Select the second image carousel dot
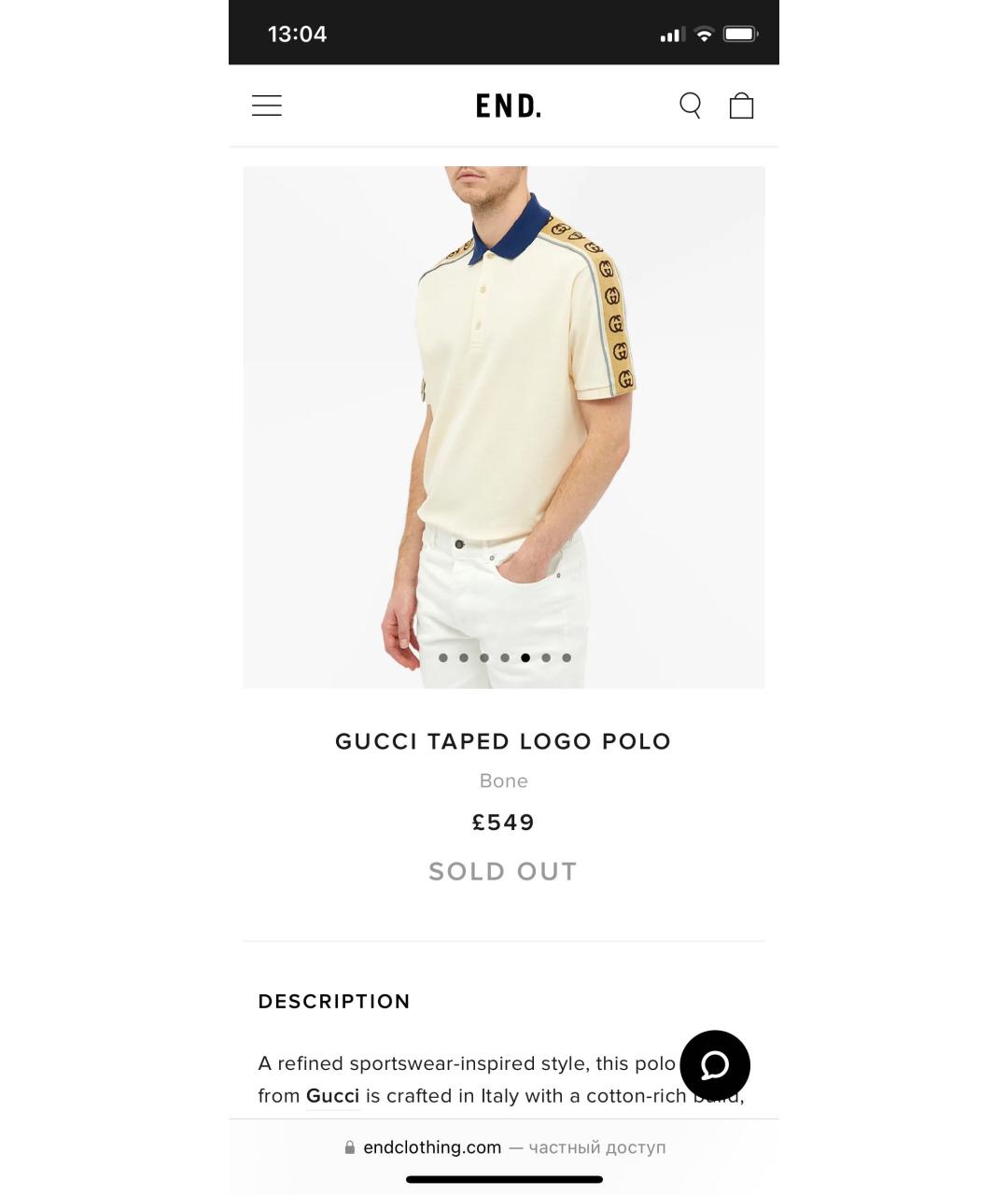The height and width of the screenshot is (1195, 1008). [x=464, y=658]
